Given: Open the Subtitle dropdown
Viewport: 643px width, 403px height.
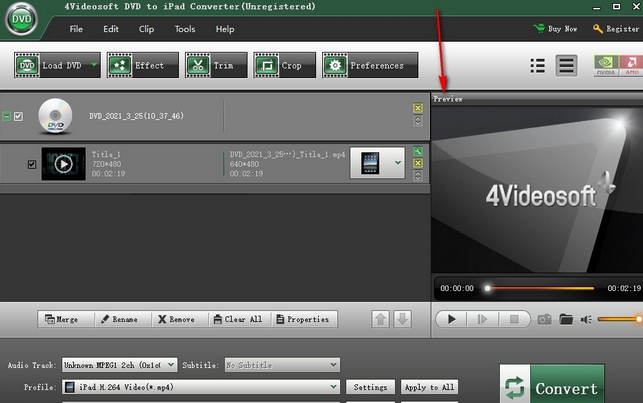Looking at the screenshot, I should coord(282,365).
